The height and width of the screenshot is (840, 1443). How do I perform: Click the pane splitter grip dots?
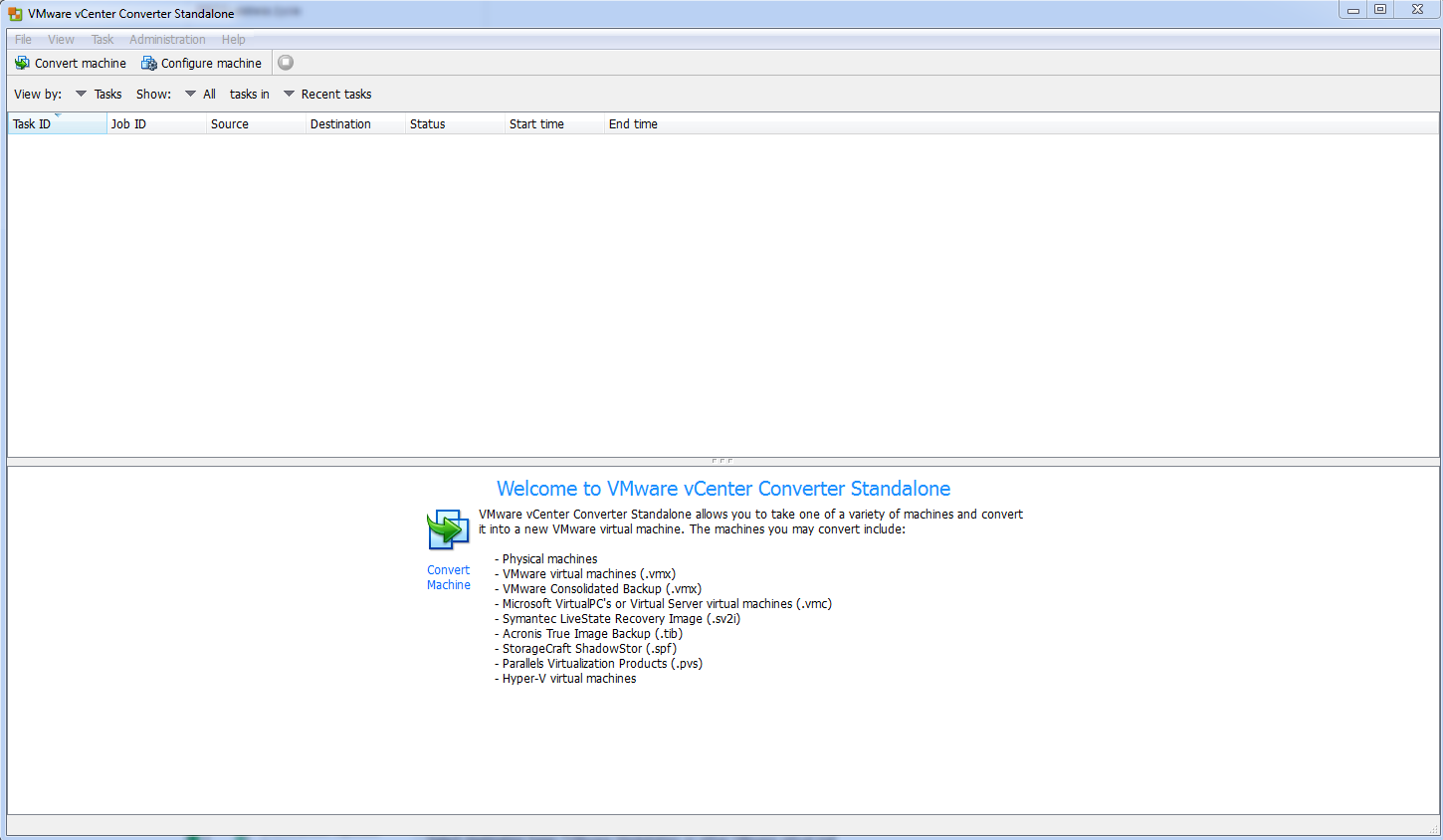pyautogui.click(x=722, y=461)
